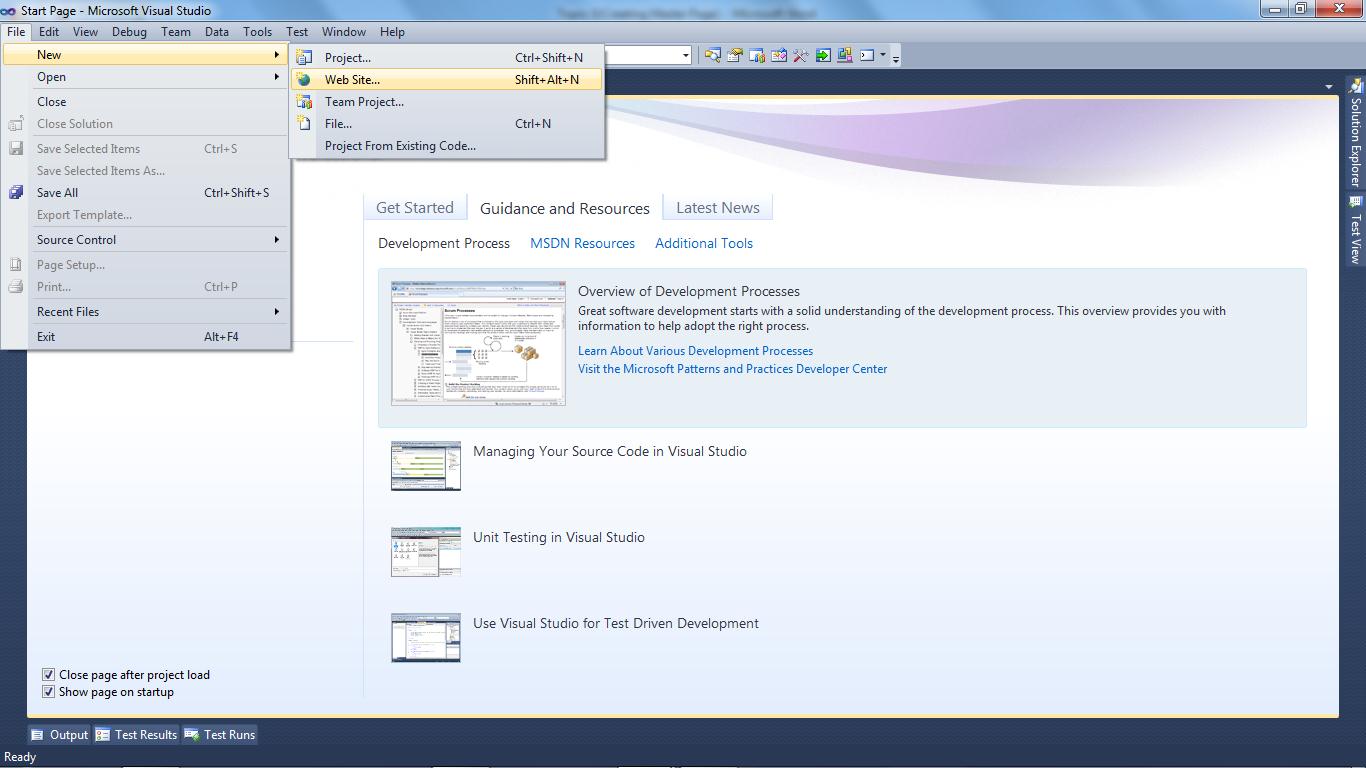Open the Solution Explorer toolbar icon

[x=713, y=56]
